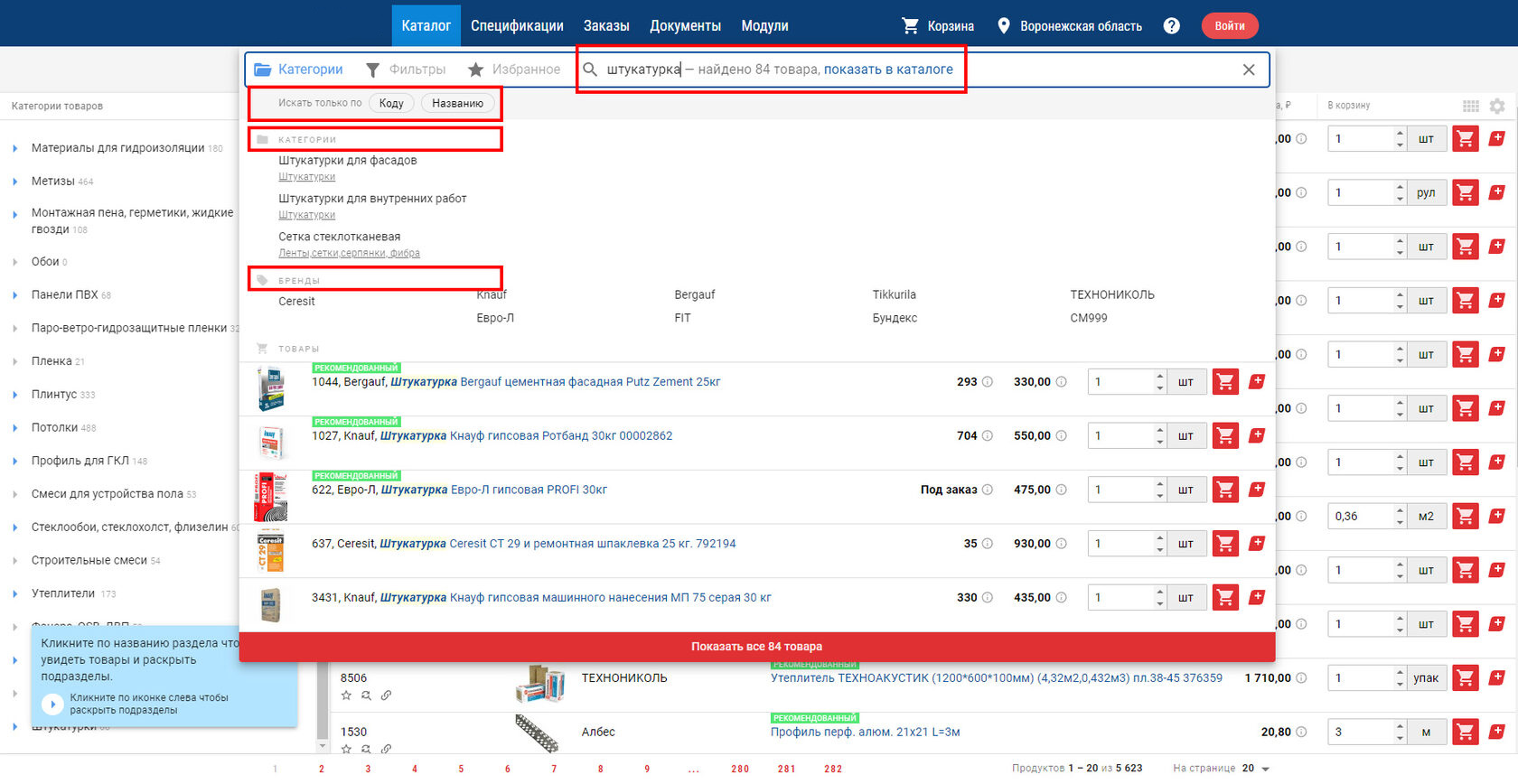
Task: Toggle search only by Коду
Action: point(391,103)
